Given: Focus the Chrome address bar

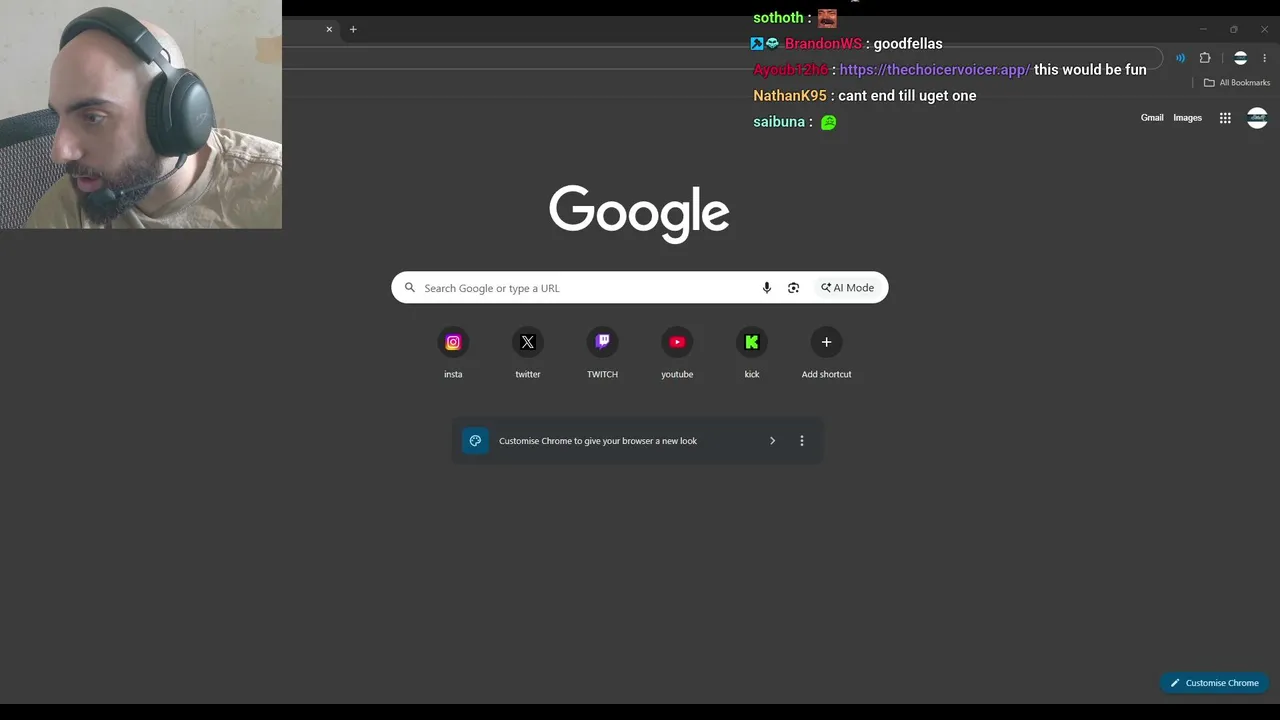Looking at the screenshot, I should coord(720,58).
